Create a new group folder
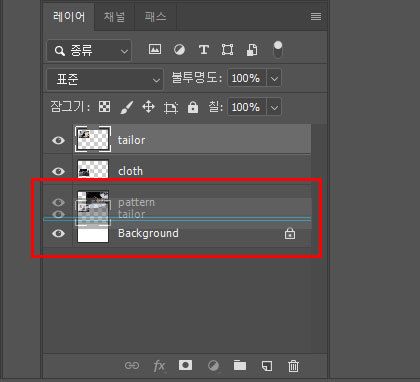Viewport: 420px width, 382px height. click(x=240, y=365)
